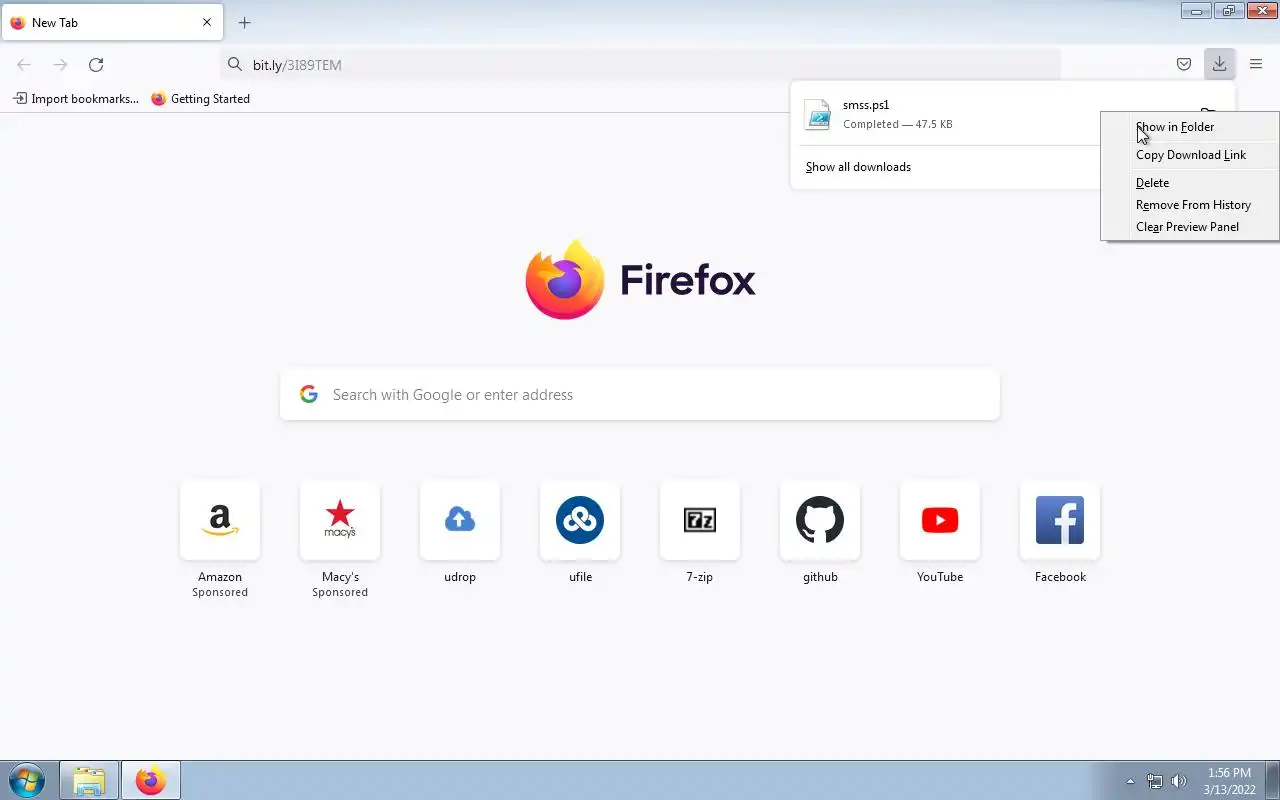Click the magnifier icon in the address bar

click(x=234, y=64)
